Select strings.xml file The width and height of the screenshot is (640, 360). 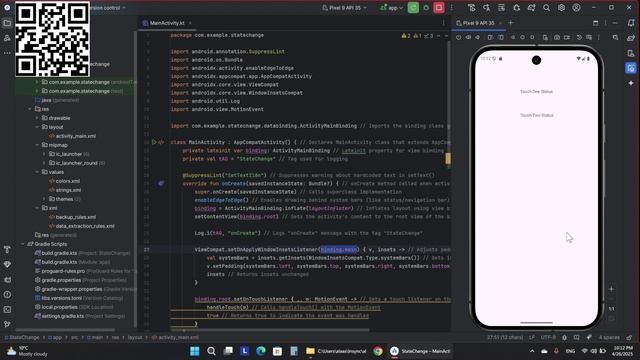65,190
